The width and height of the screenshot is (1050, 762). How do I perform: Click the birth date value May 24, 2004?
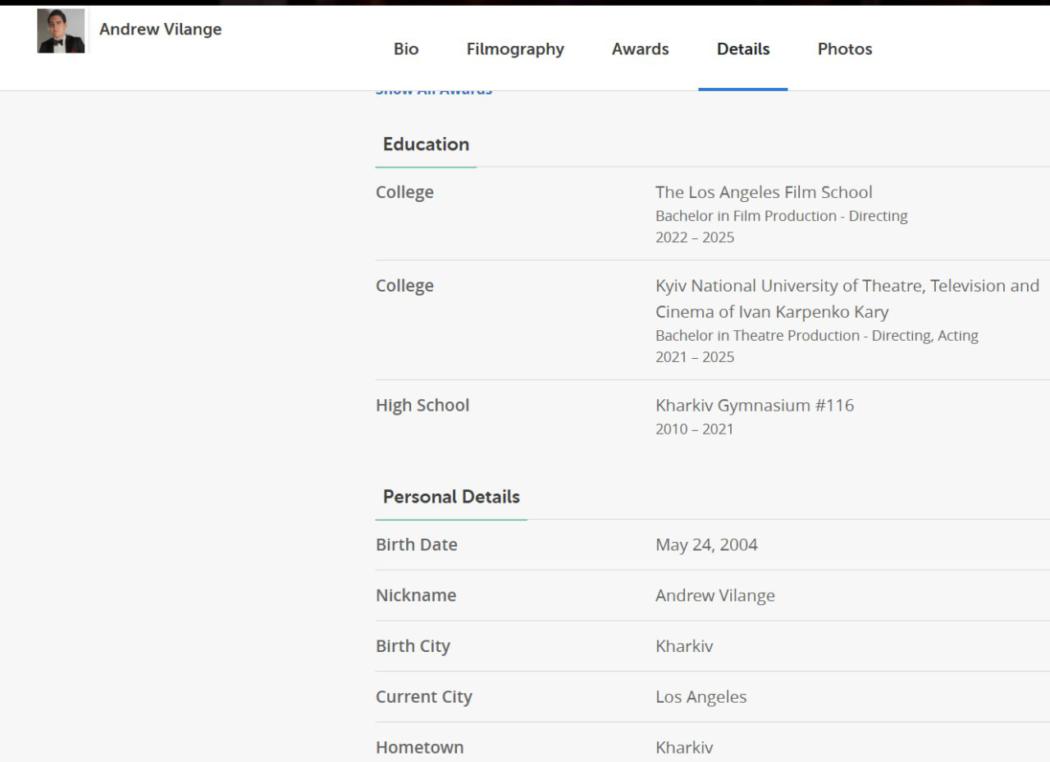tap(706, 545)
